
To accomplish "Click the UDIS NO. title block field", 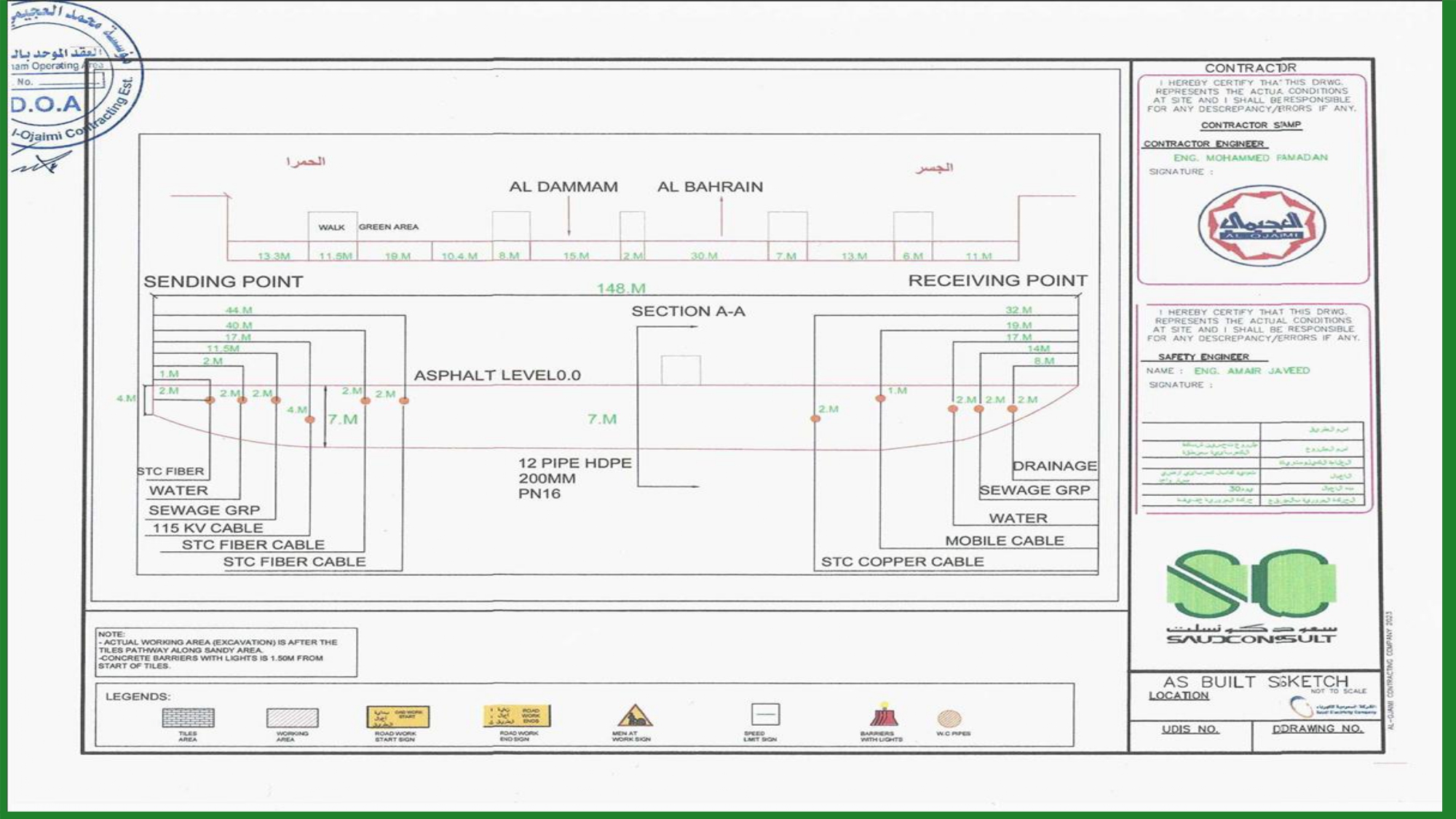I will tap(1190, 729).
